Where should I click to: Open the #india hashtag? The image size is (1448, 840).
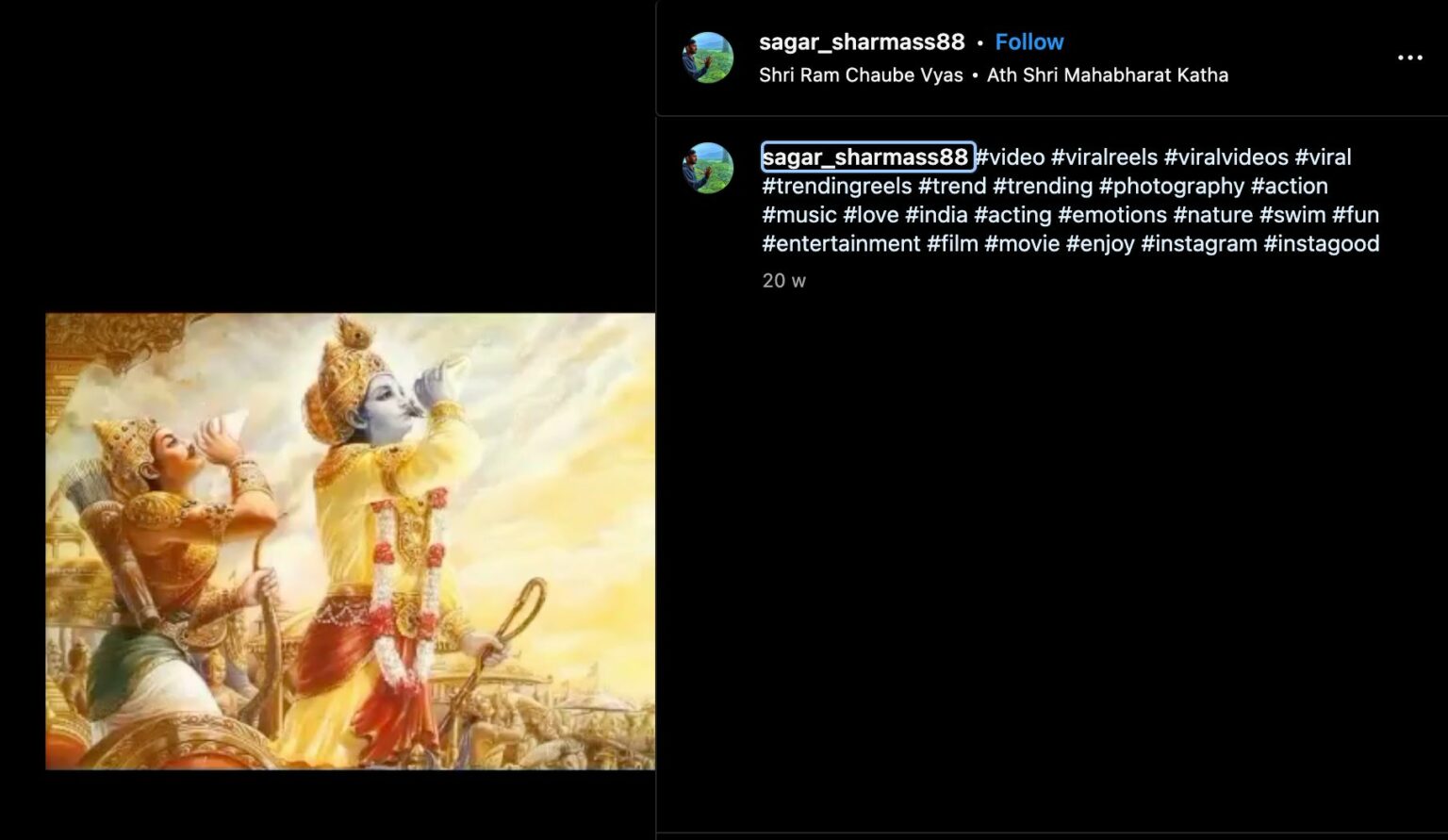936,215
